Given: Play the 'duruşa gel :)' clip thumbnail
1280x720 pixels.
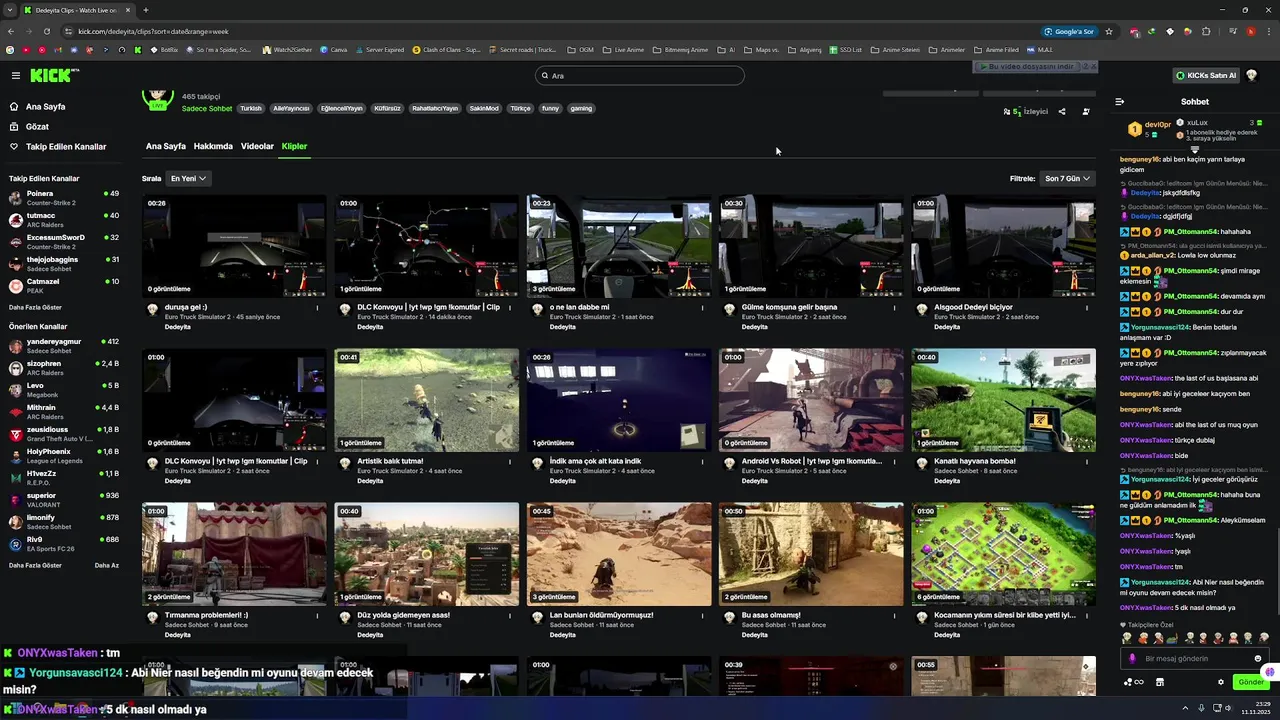Looking at the screenshot, I should click(x=234, y=245).
